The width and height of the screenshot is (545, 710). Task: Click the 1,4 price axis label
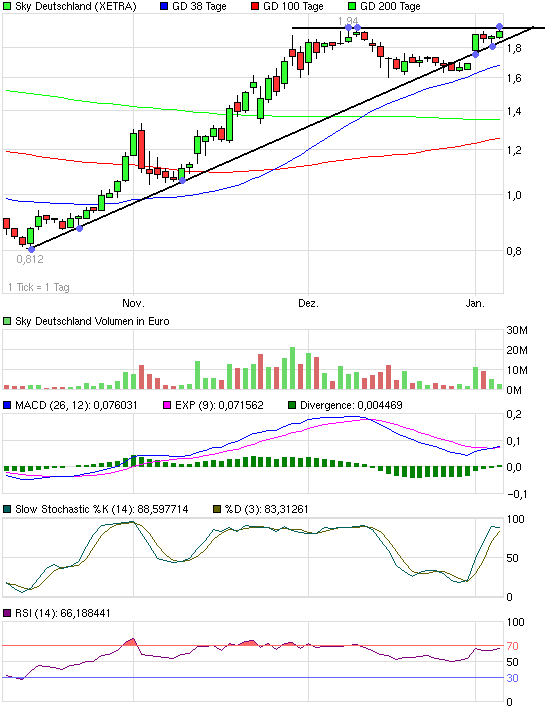[514, 111]
